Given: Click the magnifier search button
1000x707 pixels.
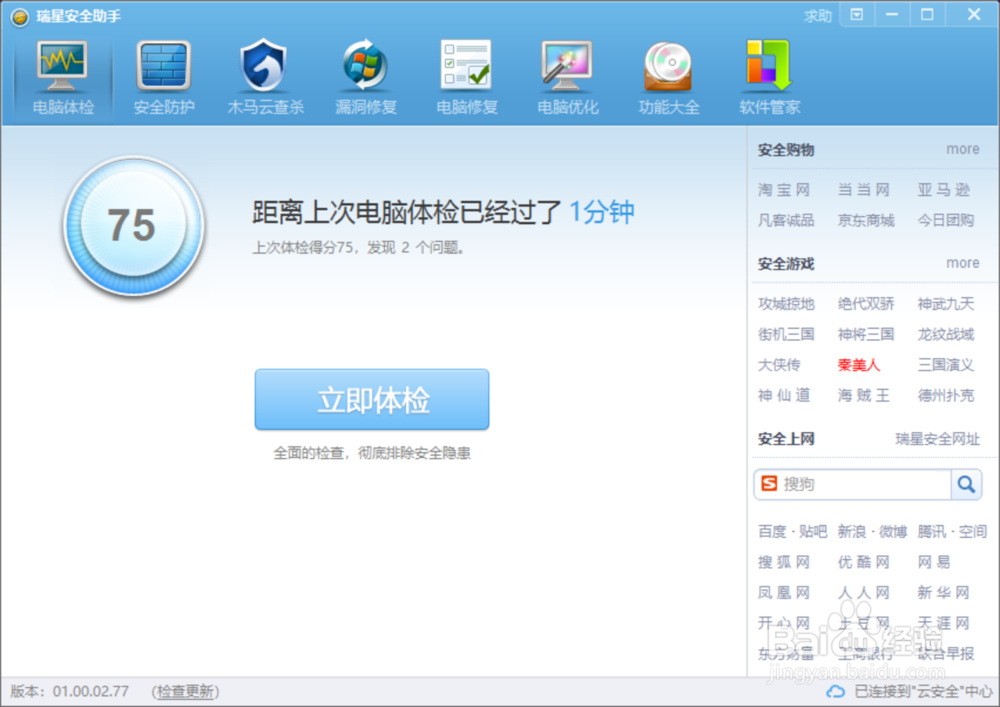Looking at the screenshot, I should pos(966,485).
